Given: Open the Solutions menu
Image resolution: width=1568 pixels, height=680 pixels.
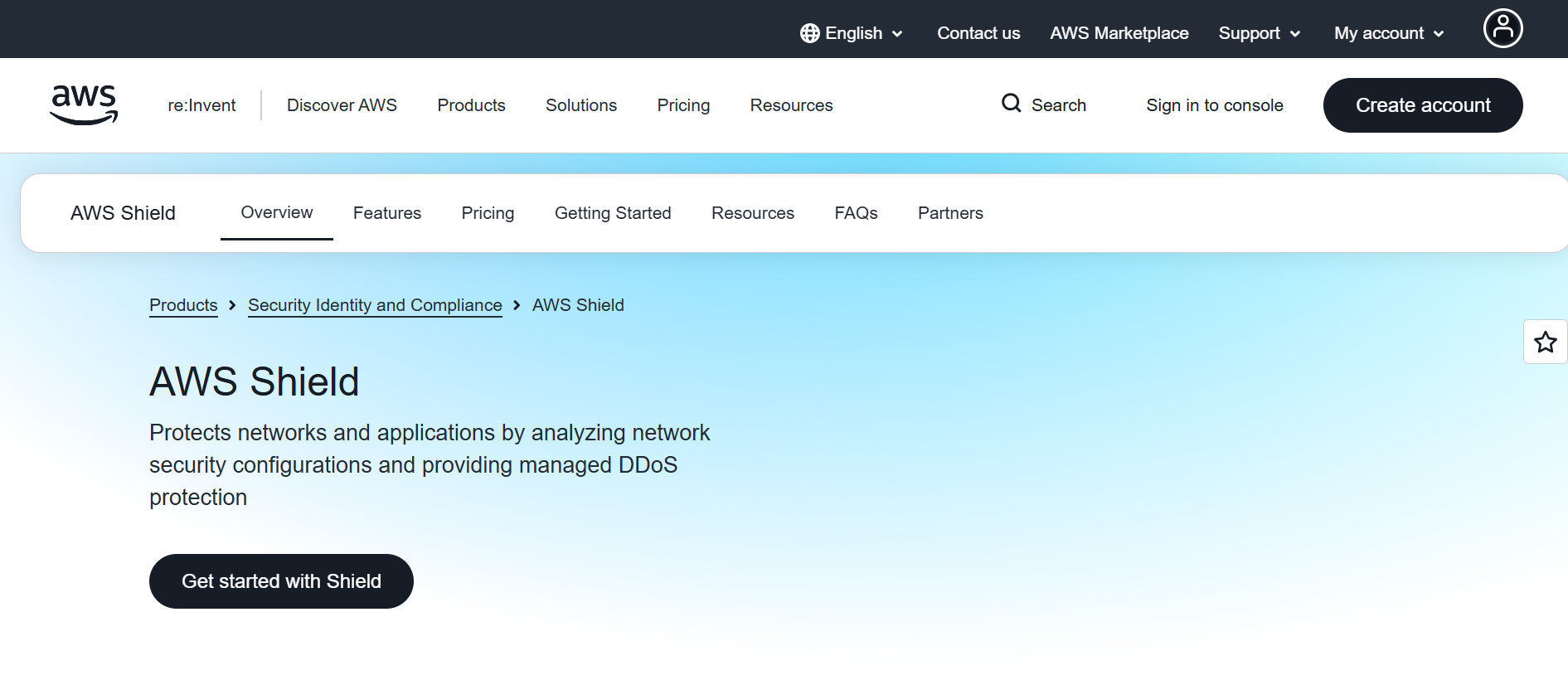Looking at the screenshot, I should [x=581, y=105].
